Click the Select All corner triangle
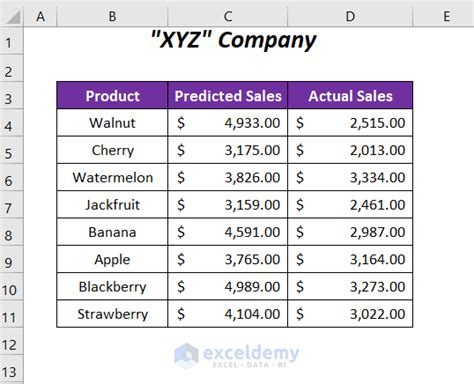The image size is (474, 384). pos(12,16)
